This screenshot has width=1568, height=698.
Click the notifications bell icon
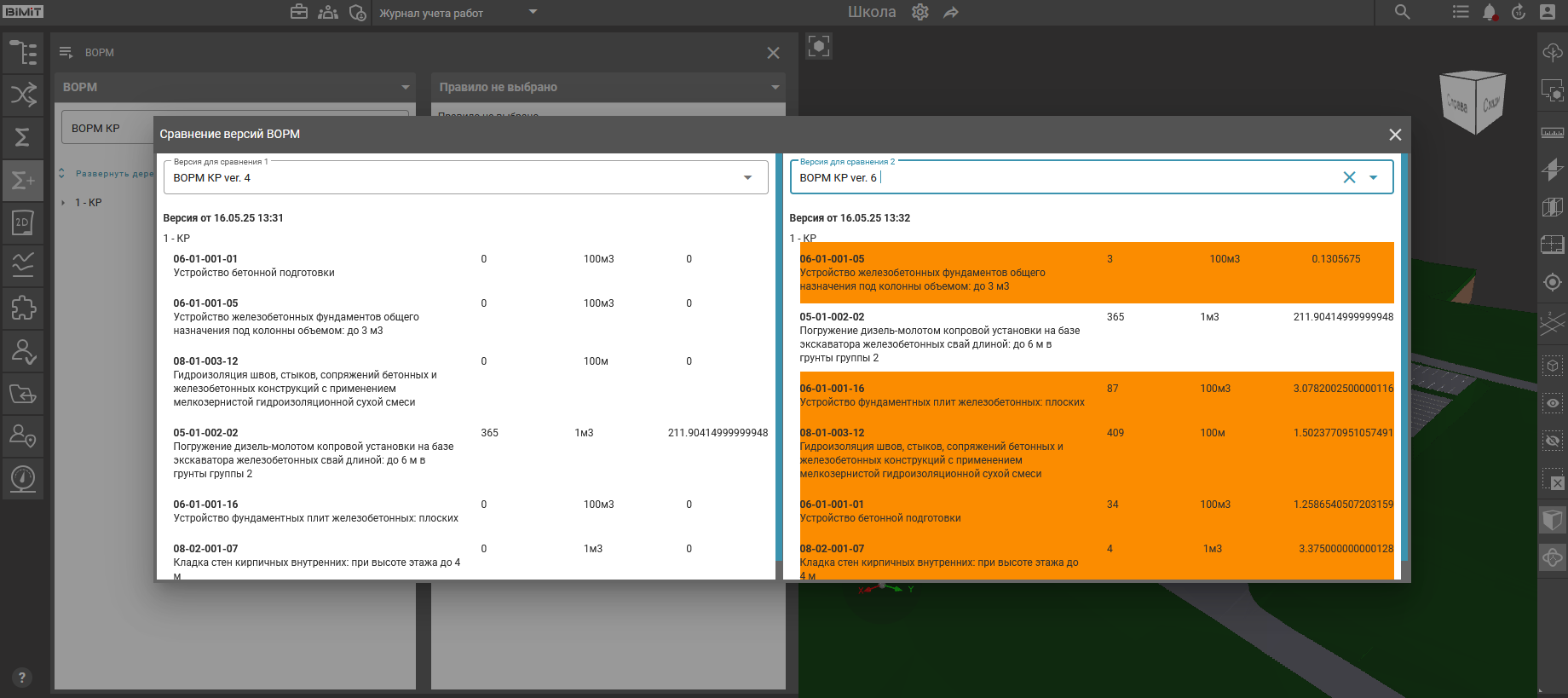pos(1489,13)
